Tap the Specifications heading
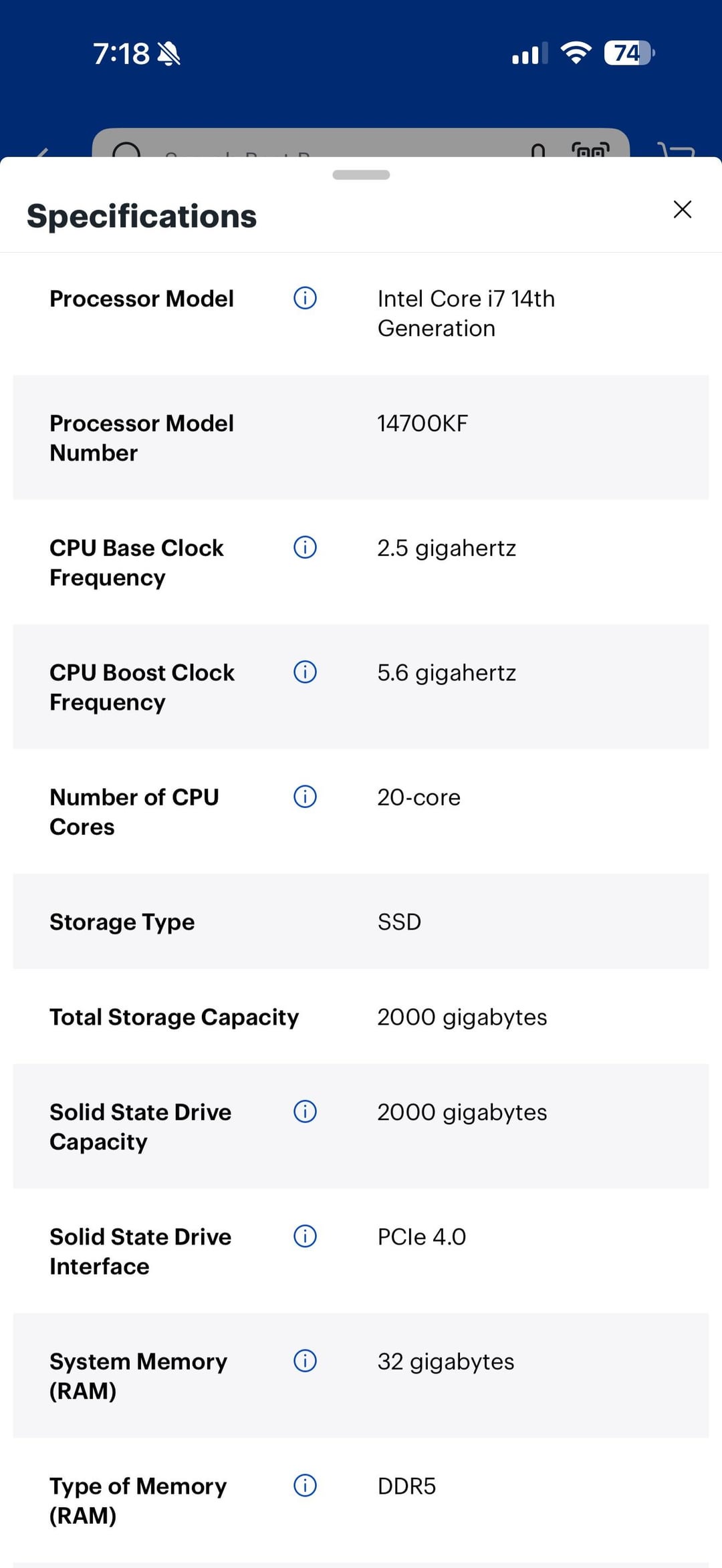Viewport: 722px width, 1568px height. click(142, 216)
